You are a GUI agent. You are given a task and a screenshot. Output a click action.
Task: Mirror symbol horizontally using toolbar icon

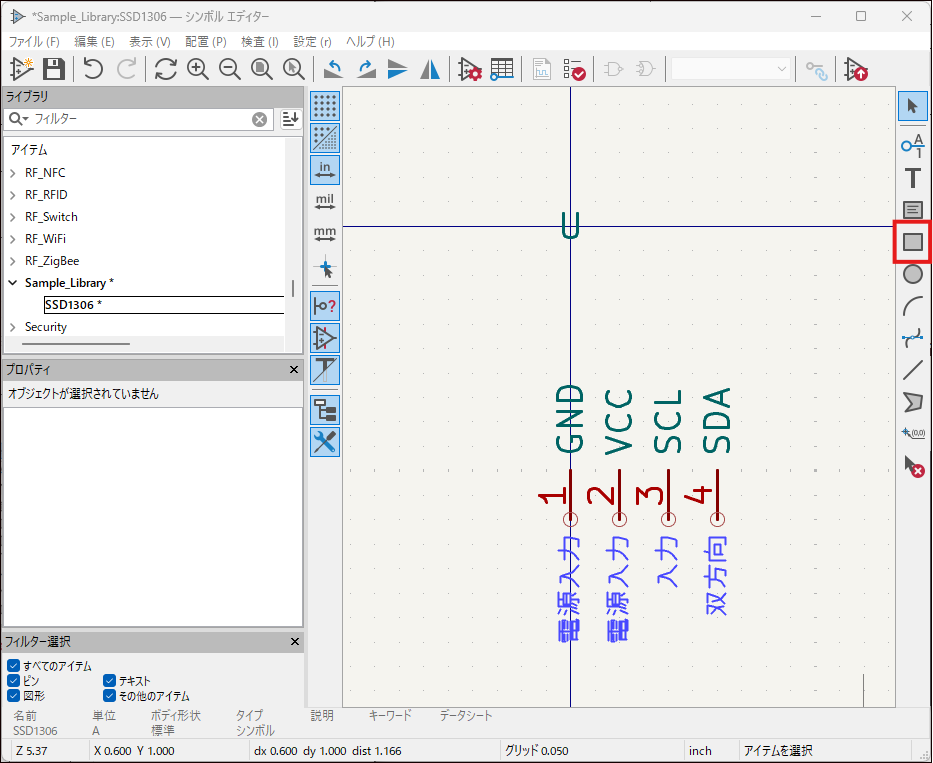(x=430, y=69)
